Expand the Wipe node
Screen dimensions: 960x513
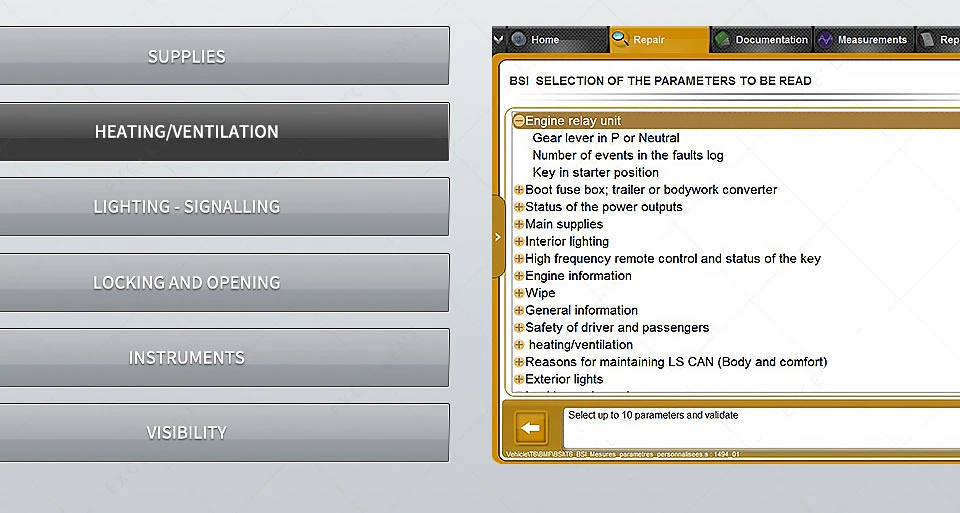(519, 293)
